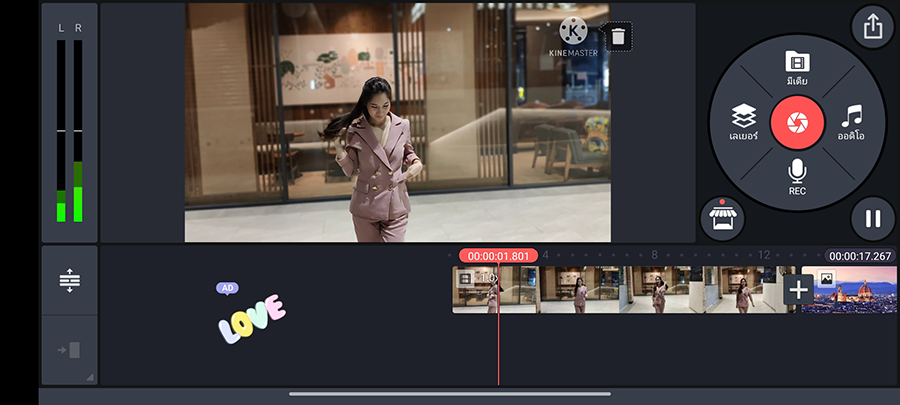Tap the REC microphone voice recorder

pos(797,177)
